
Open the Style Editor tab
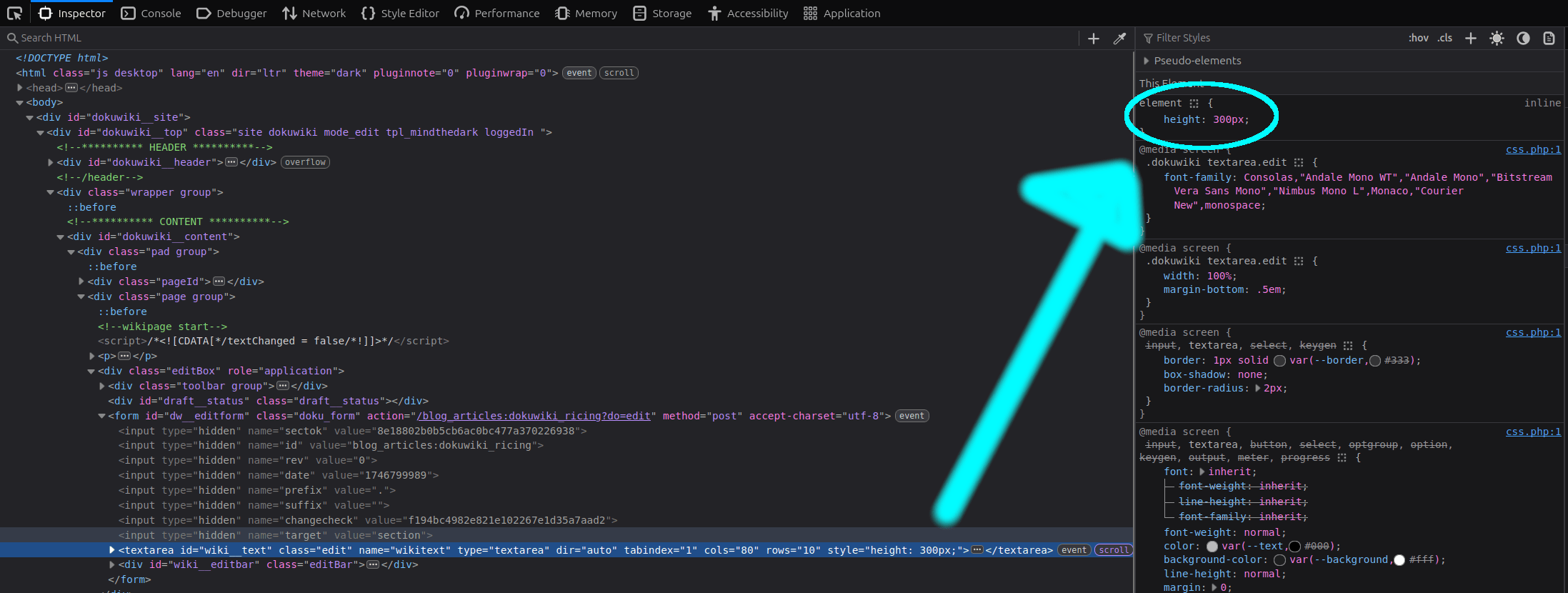pyautogui.click(x=400, y=13)
